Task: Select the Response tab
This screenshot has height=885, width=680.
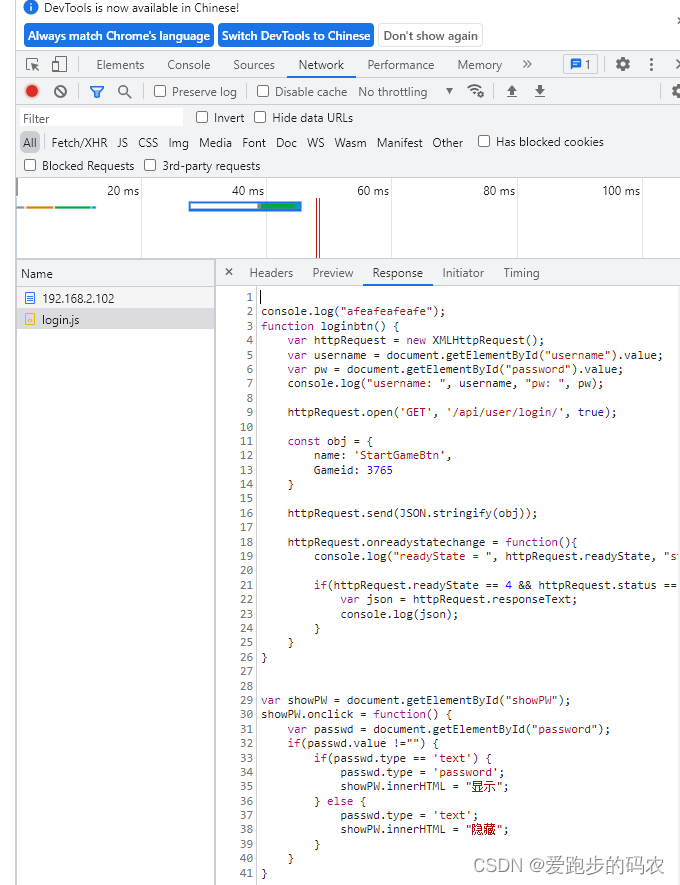Action: [x=398, y=273]
